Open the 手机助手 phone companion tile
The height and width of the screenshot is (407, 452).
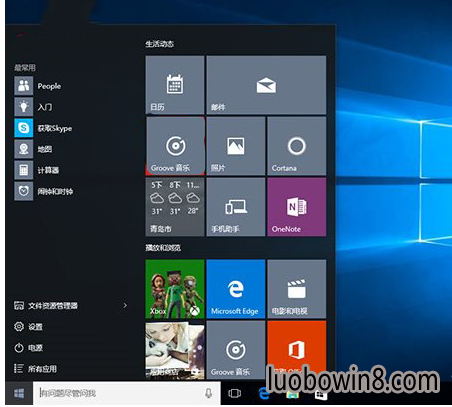[236, 207]
